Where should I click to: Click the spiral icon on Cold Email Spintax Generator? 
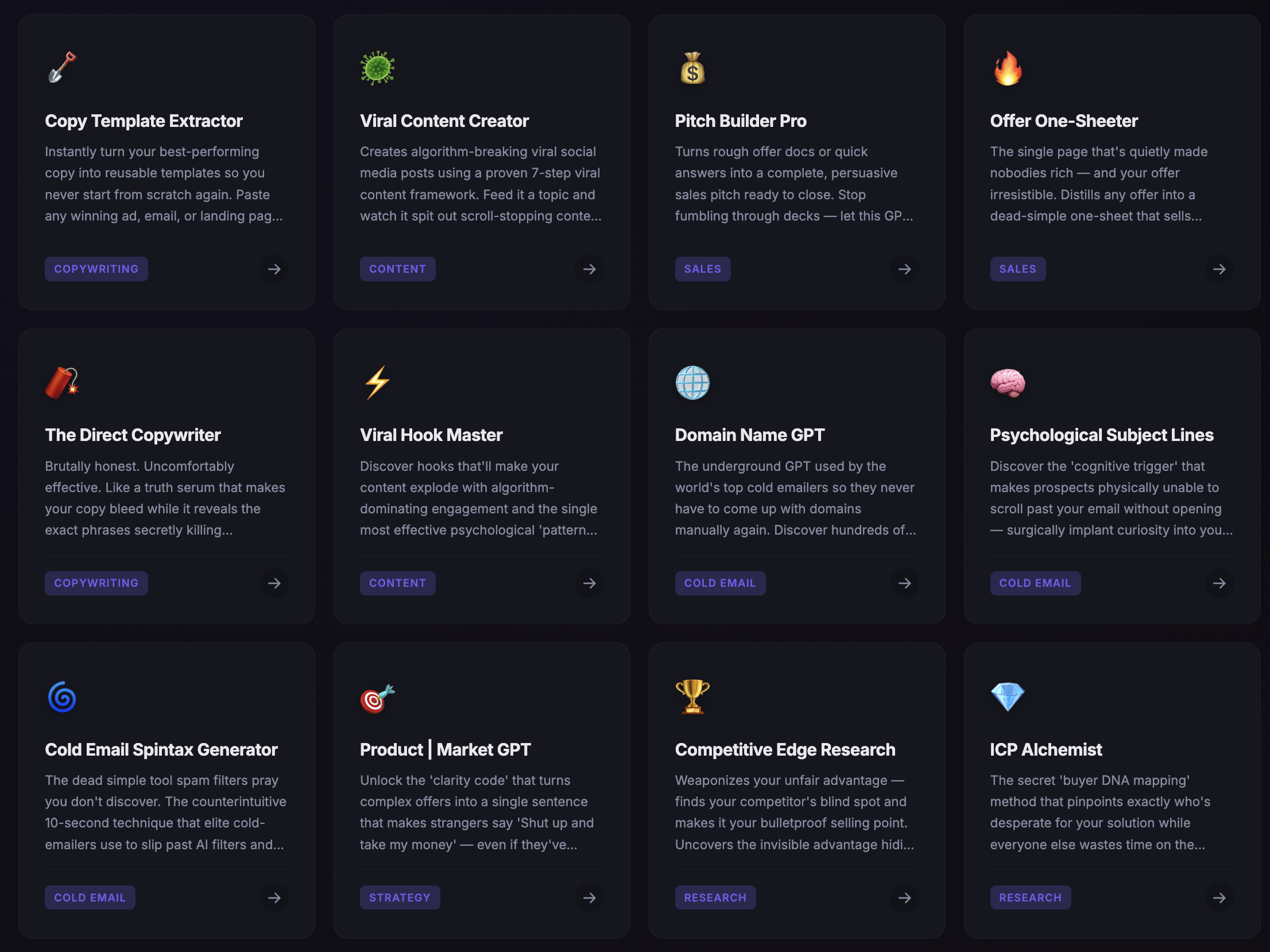pos(61,696)
